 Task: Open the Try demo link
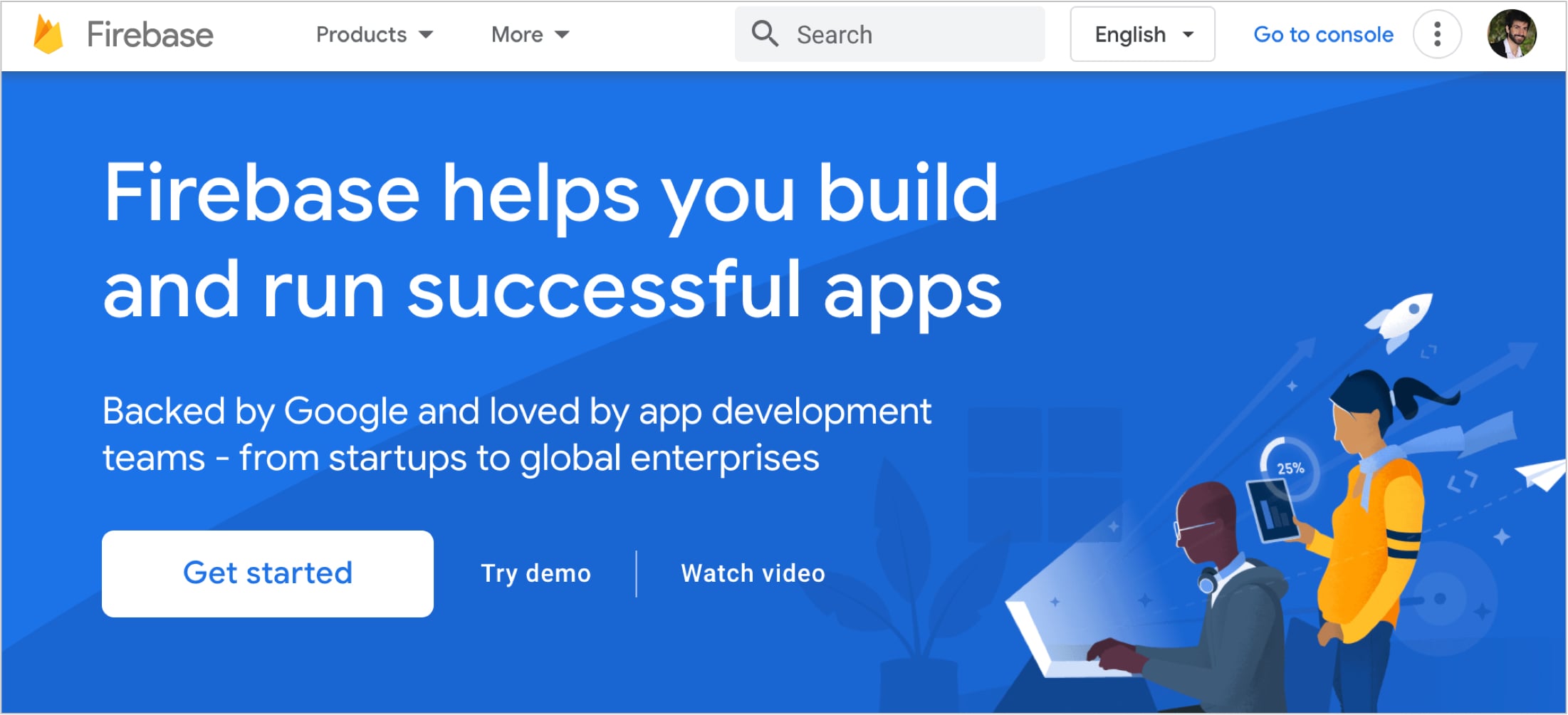click(x=536, y=573)
